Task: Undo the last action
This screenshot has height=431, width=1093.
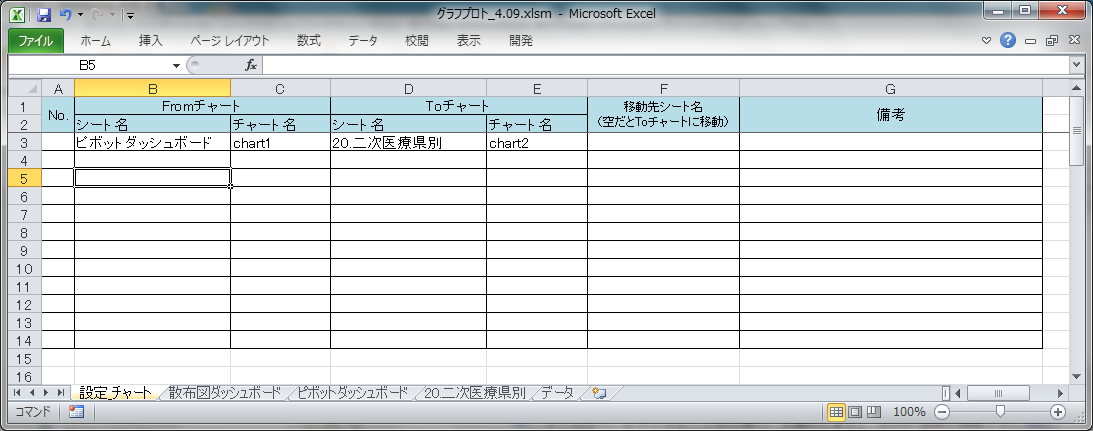Action: coord(66,14)
